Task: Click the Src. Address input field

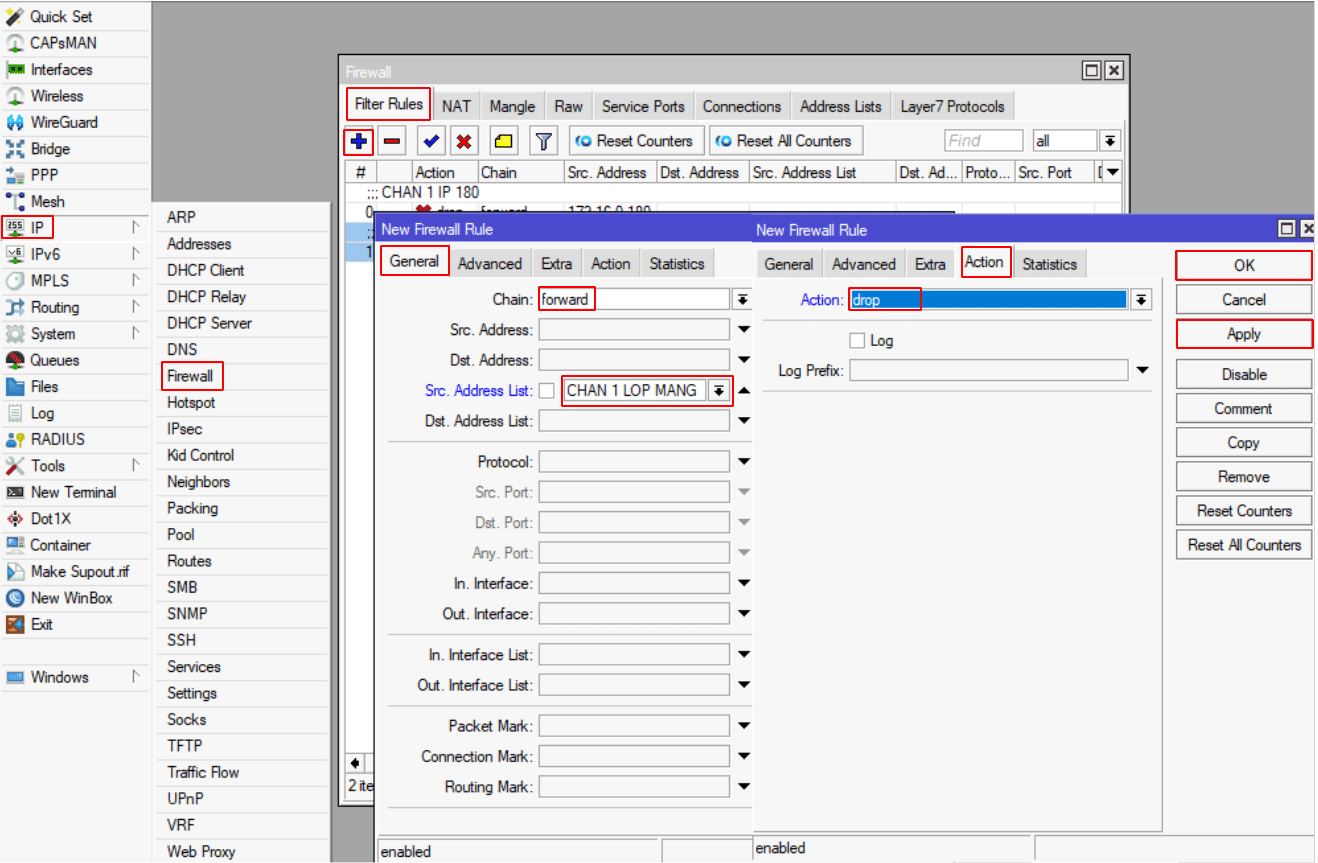Action: 635,330
